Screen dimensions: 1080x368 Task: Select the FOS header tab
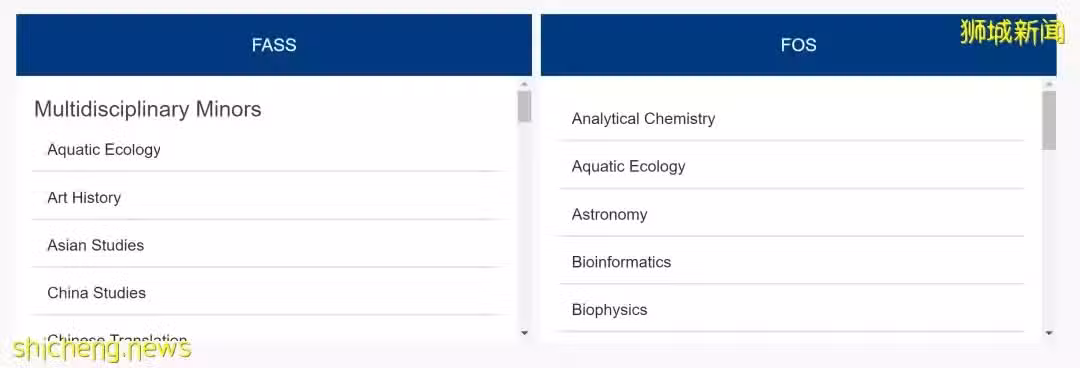798,45
